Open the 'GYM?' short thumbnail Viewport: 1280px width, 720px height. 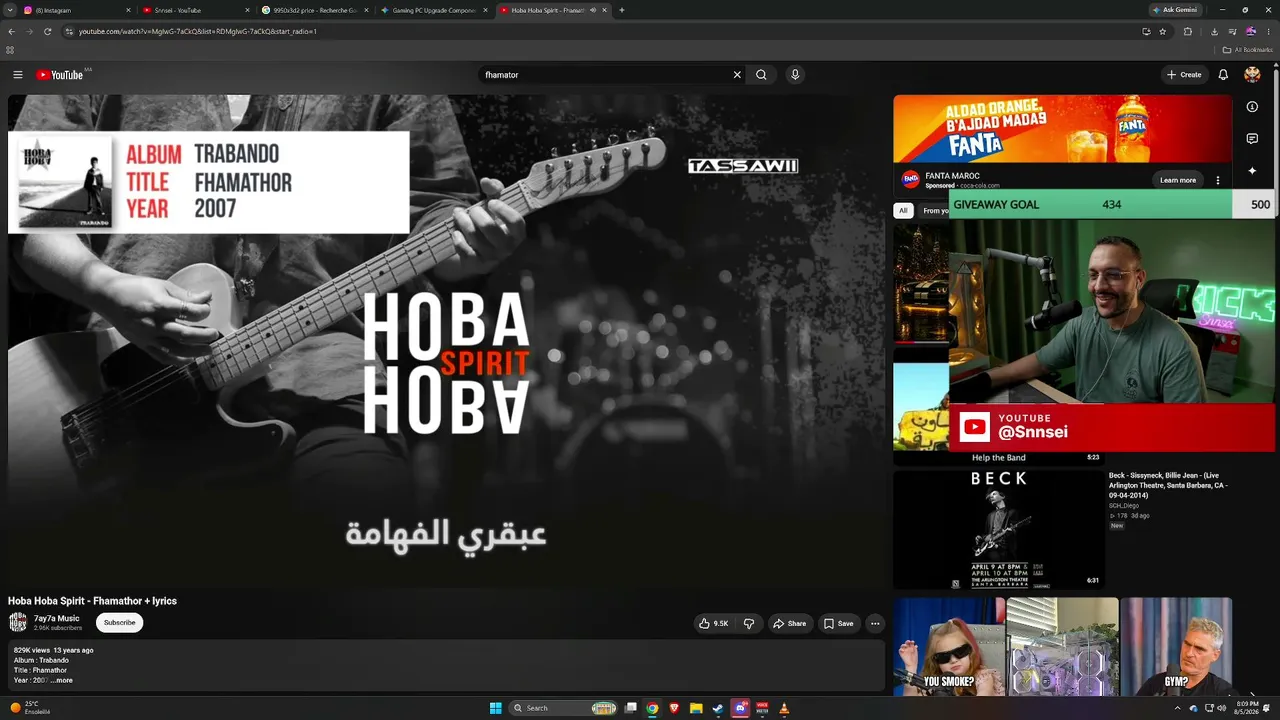tap(1176, 647)
